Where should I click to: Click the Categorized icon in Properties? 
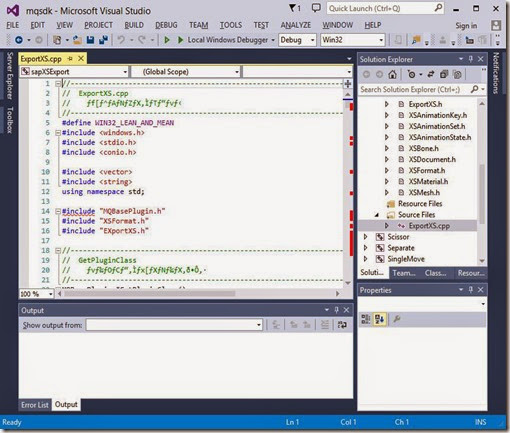(366, 319)
